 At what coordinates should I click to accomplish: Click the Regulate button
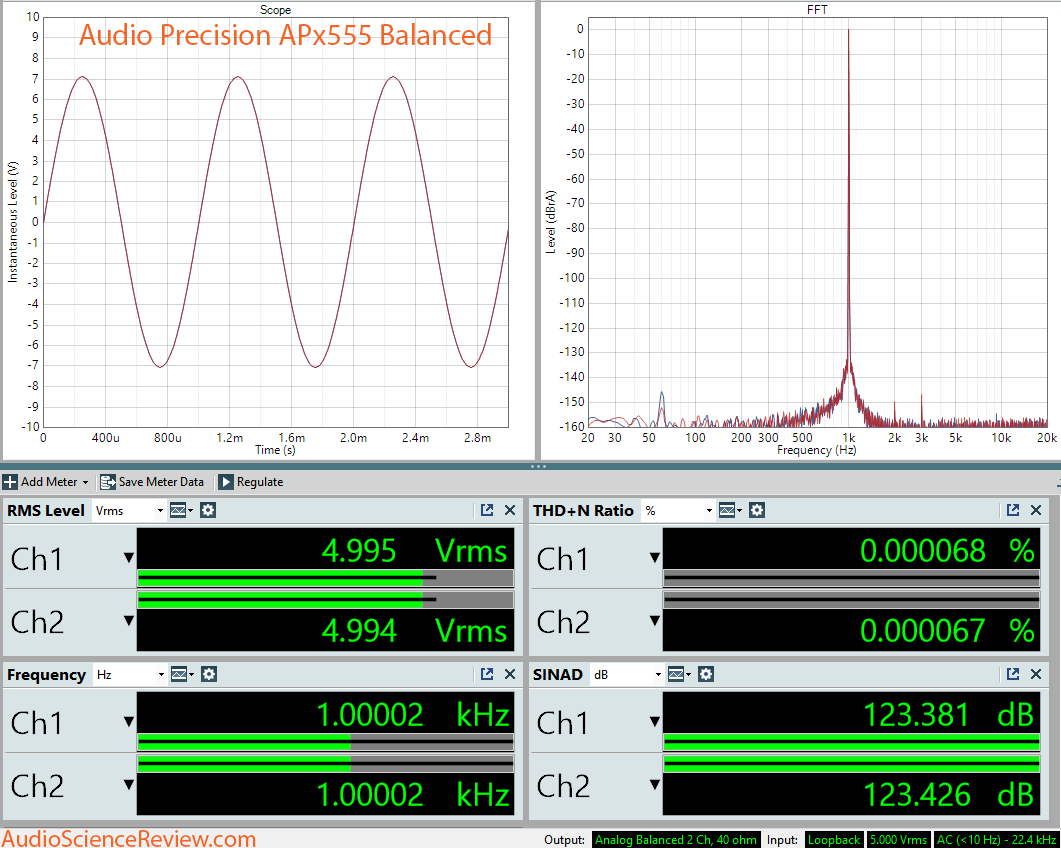(x=251, y=482)
